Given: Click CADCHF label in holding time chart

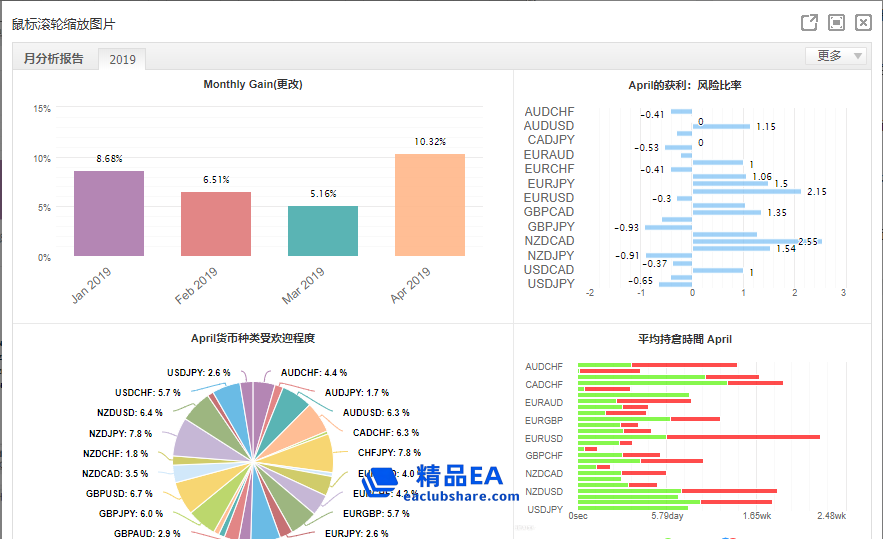Looking at the screenshot, I should [x=544, y=385].
